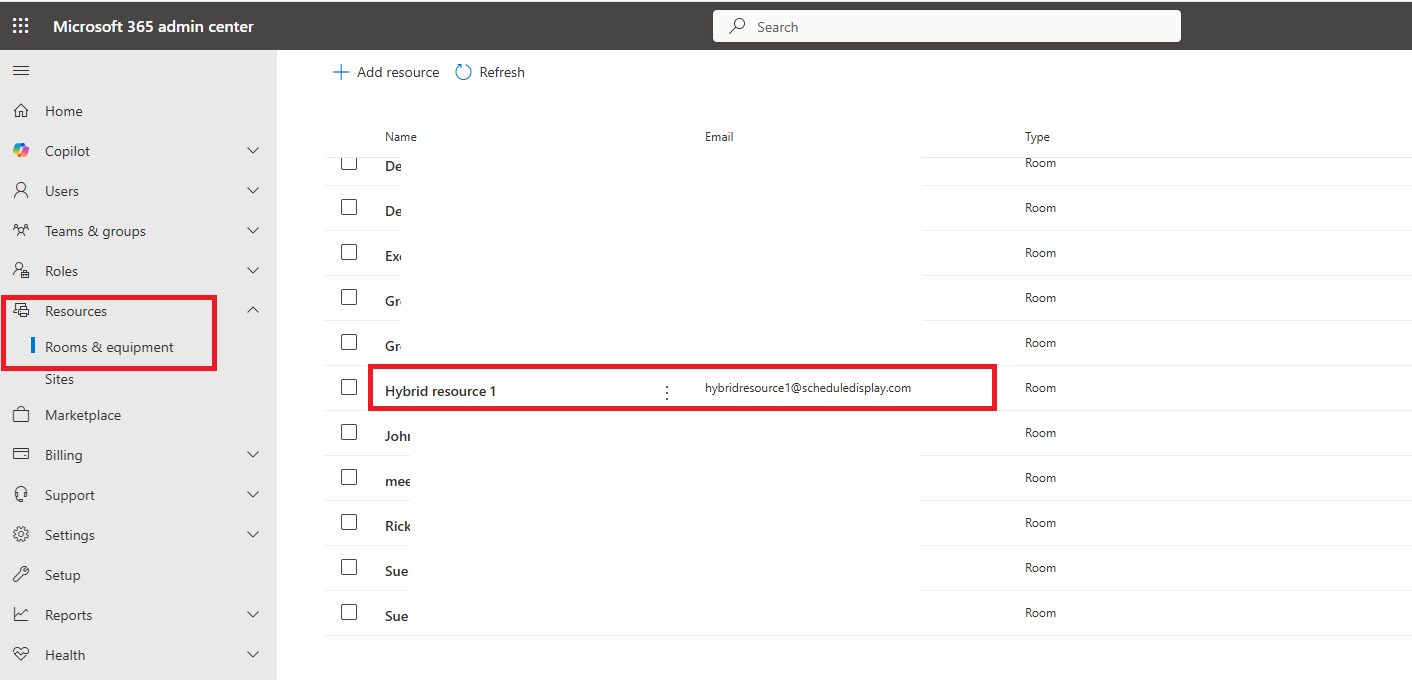
Task: Click Add resource button text
Action: 398,72
